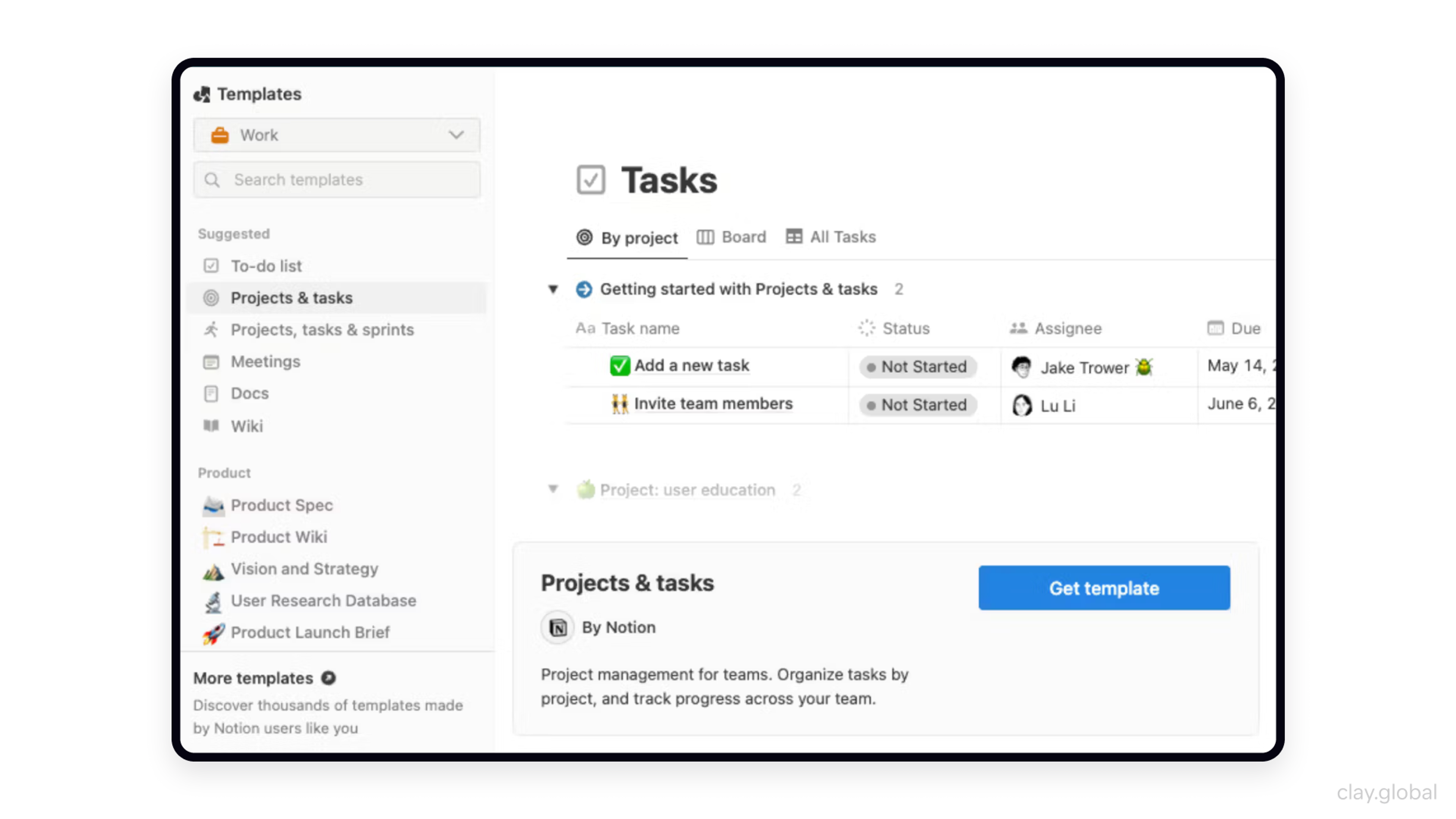Click the blue arrow project icon
The image size is (1456, 819).
pos(584,289)
